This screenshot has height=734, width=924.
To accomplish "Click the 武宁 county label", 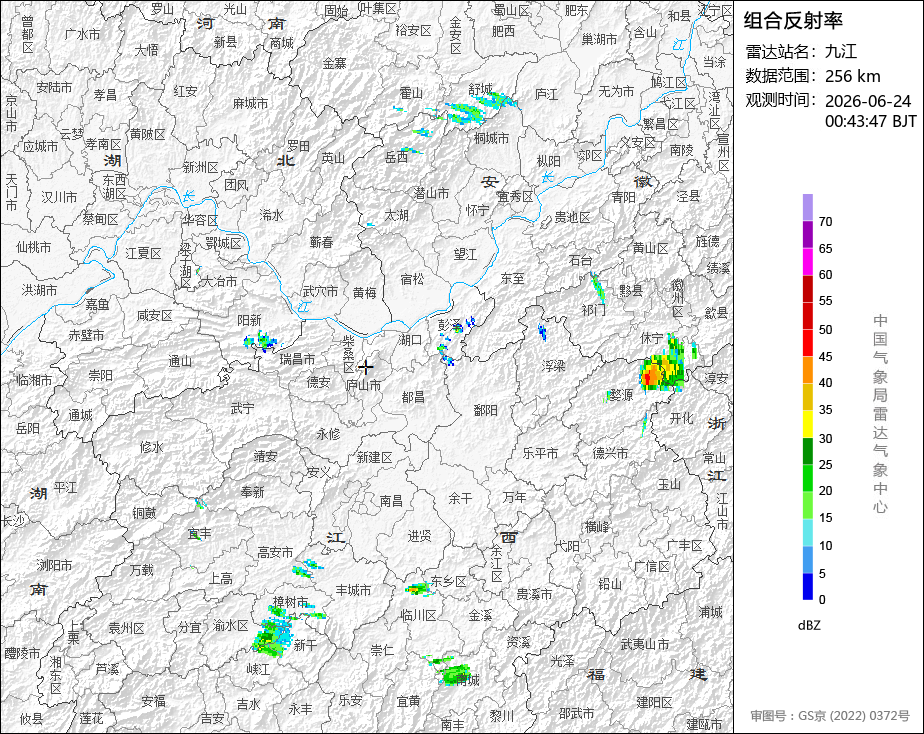I will (243, 408).
